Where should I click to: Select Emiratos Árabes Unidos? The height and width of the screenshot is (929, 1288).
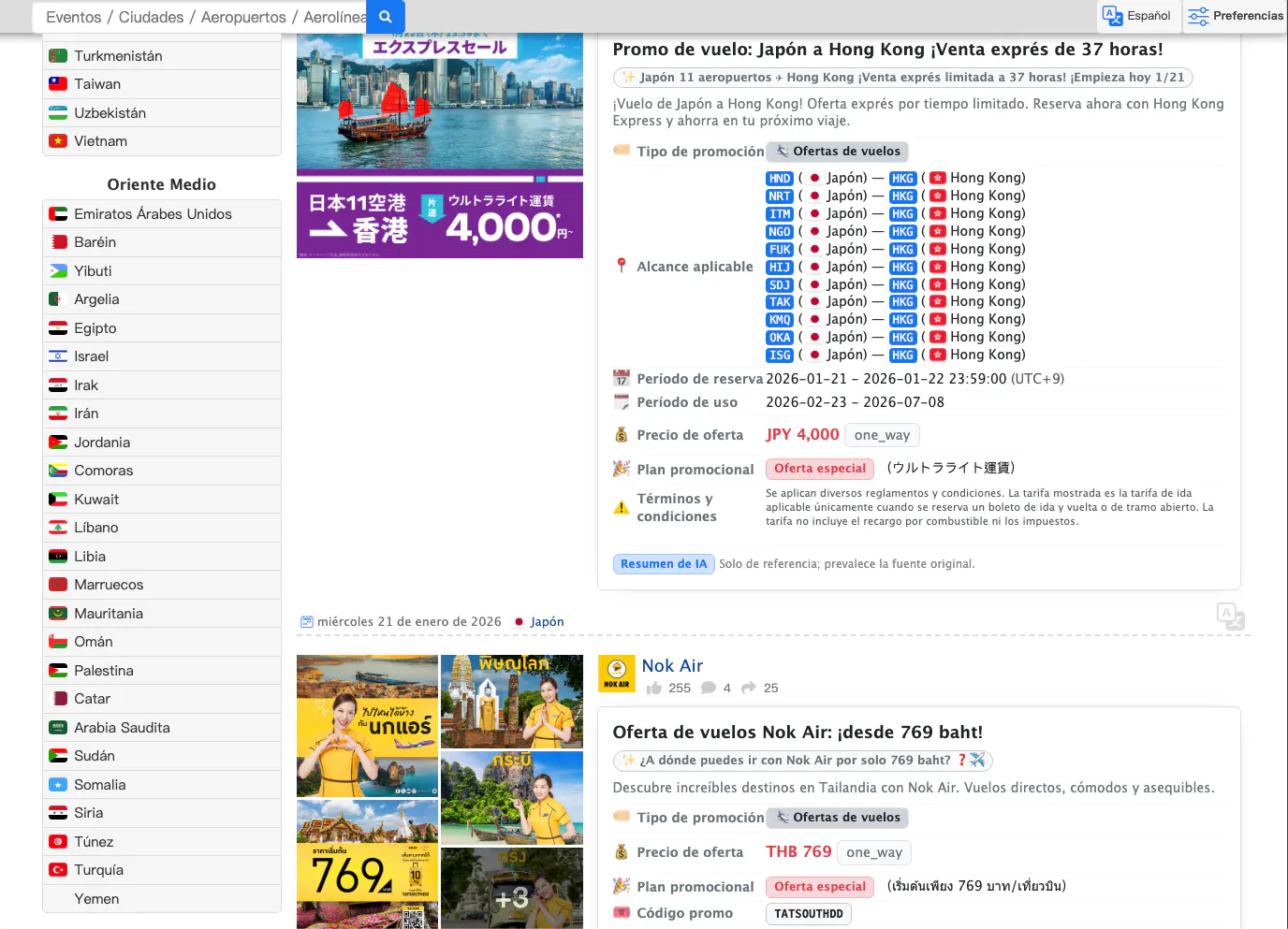[x=162, y=214]
